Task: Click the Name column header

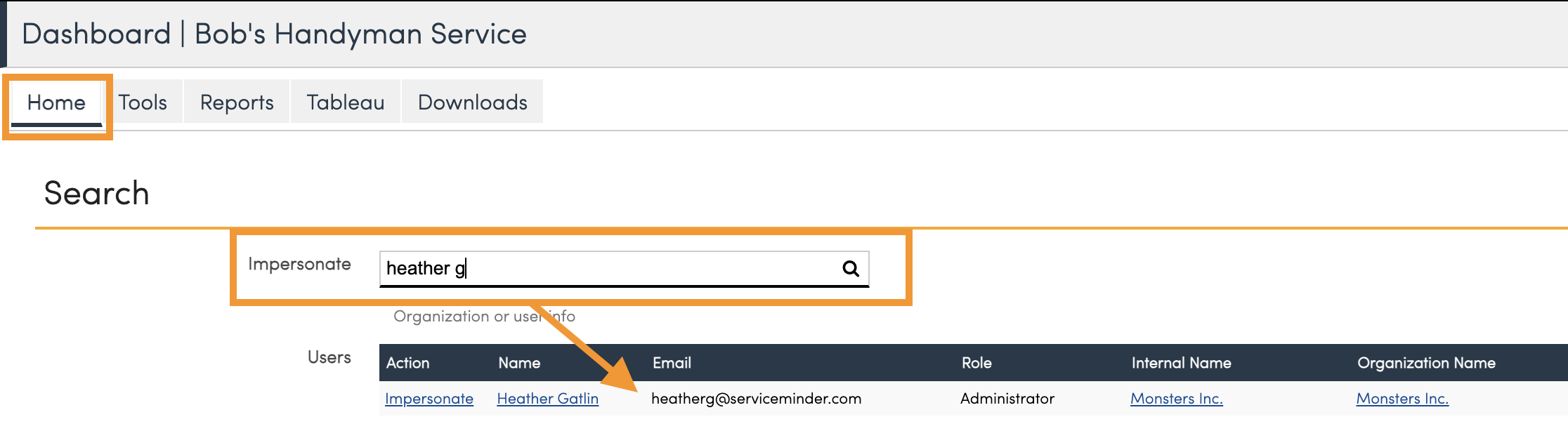Action: tap(519, 363)
